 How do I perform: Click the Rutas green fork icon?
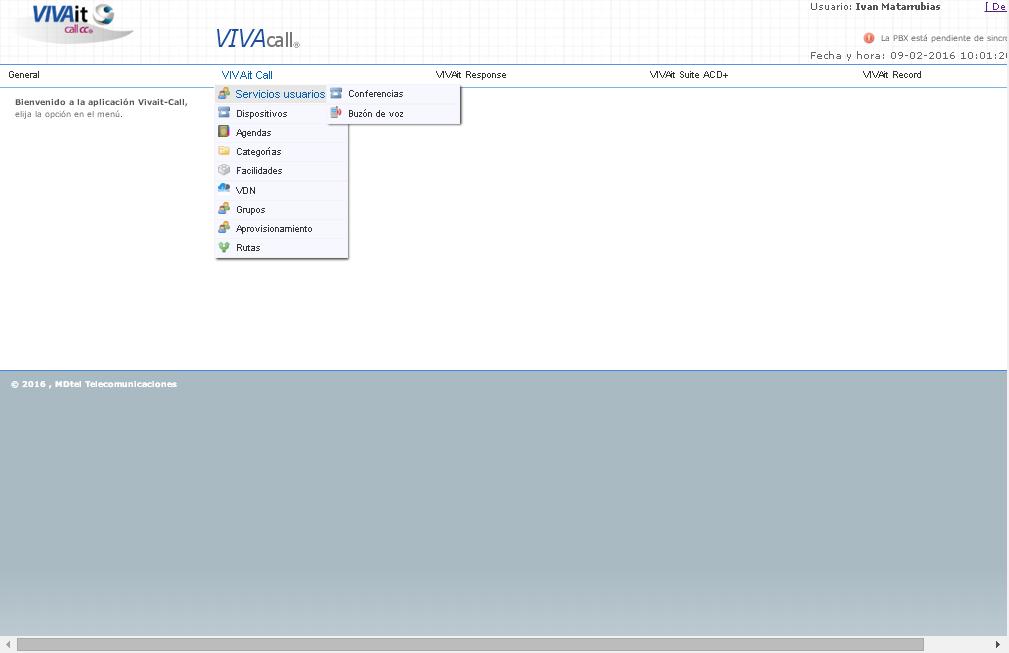point(224,247)
